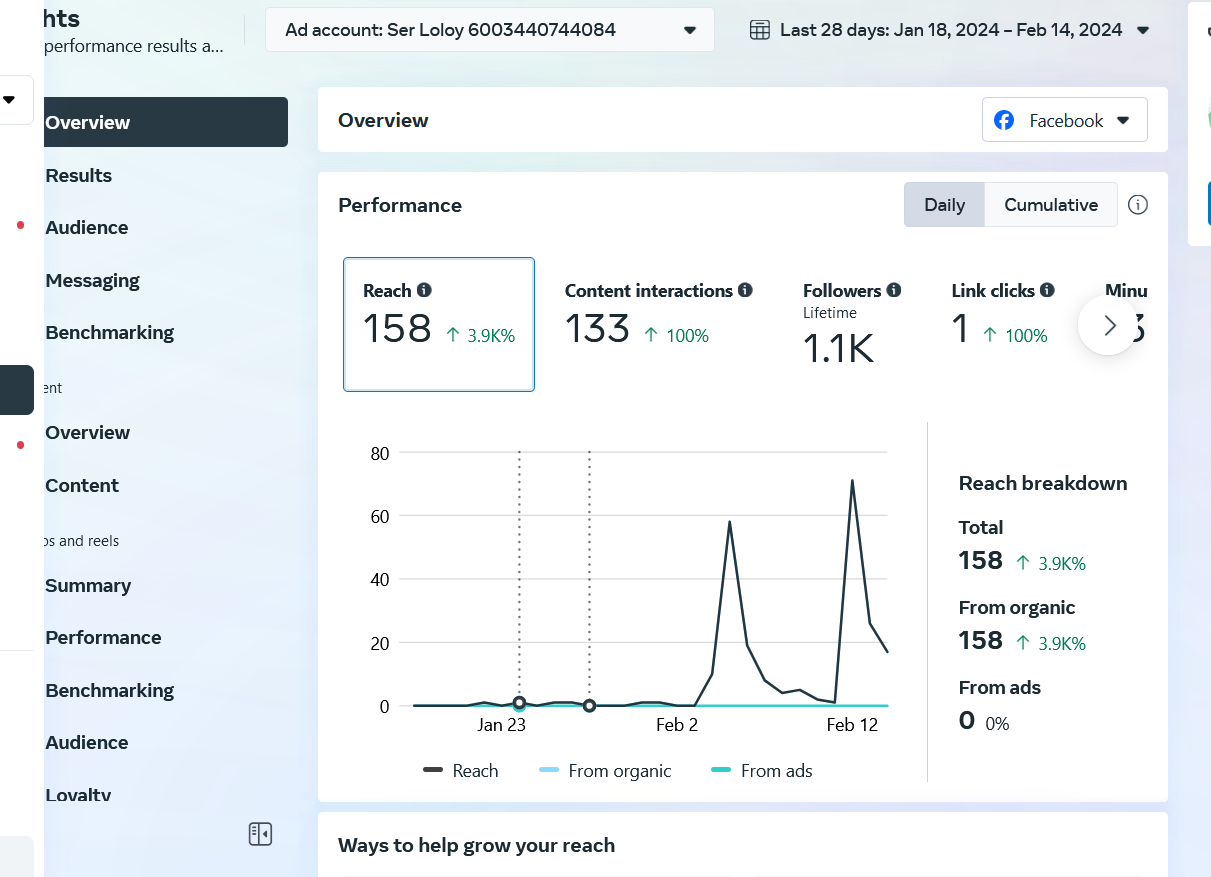Click the 1.1K followers lifetime value
Image resolution: width=1211 pixels, height=877 pixels.
click(x=839, y=348)
